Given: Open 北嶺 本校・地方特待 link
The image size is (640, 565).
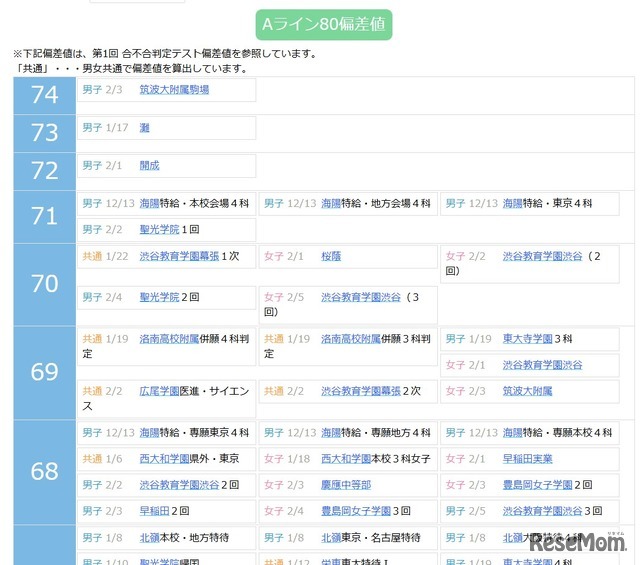Looking at the screenshot, I should click(149, 538).
